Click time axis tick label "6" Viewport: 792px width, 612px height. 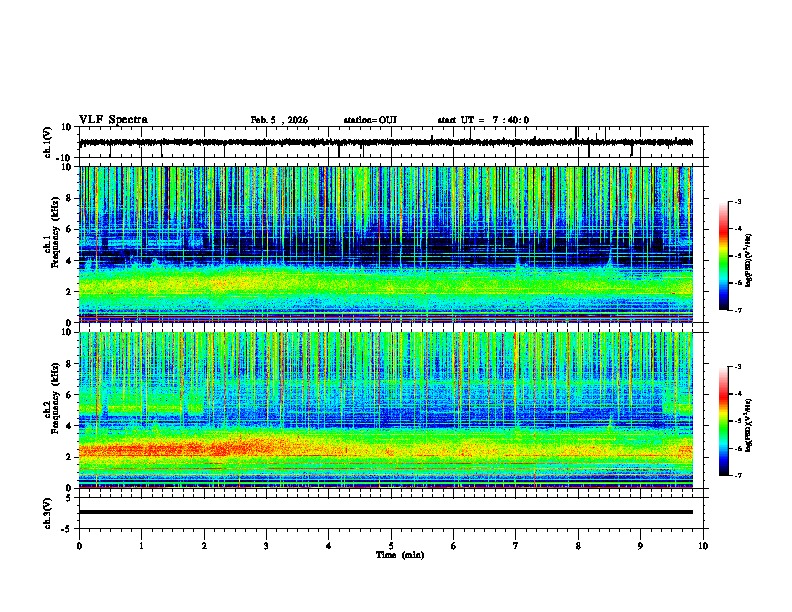coord(454,546)
